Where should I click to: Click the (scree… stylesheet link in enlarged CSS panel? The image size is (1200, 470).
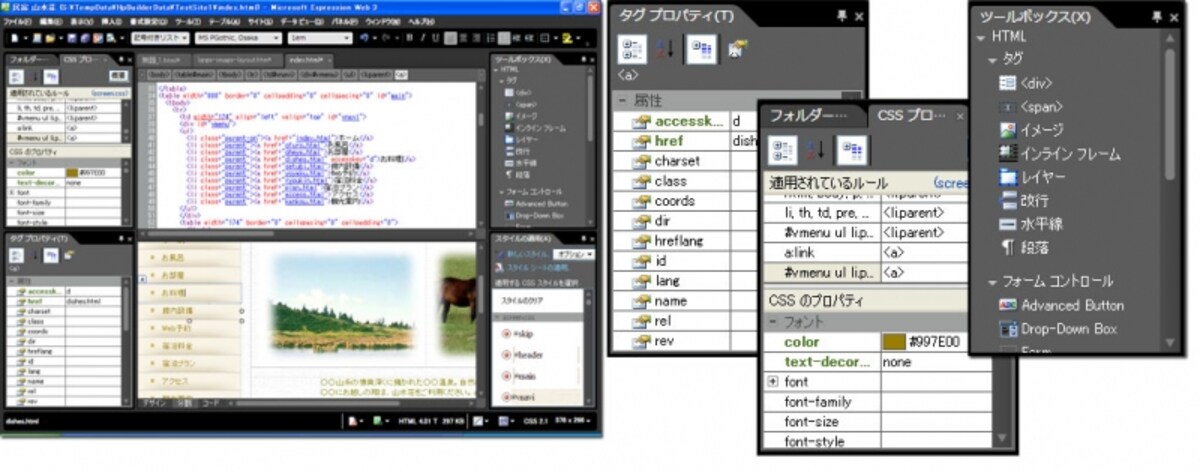(949, 184)
